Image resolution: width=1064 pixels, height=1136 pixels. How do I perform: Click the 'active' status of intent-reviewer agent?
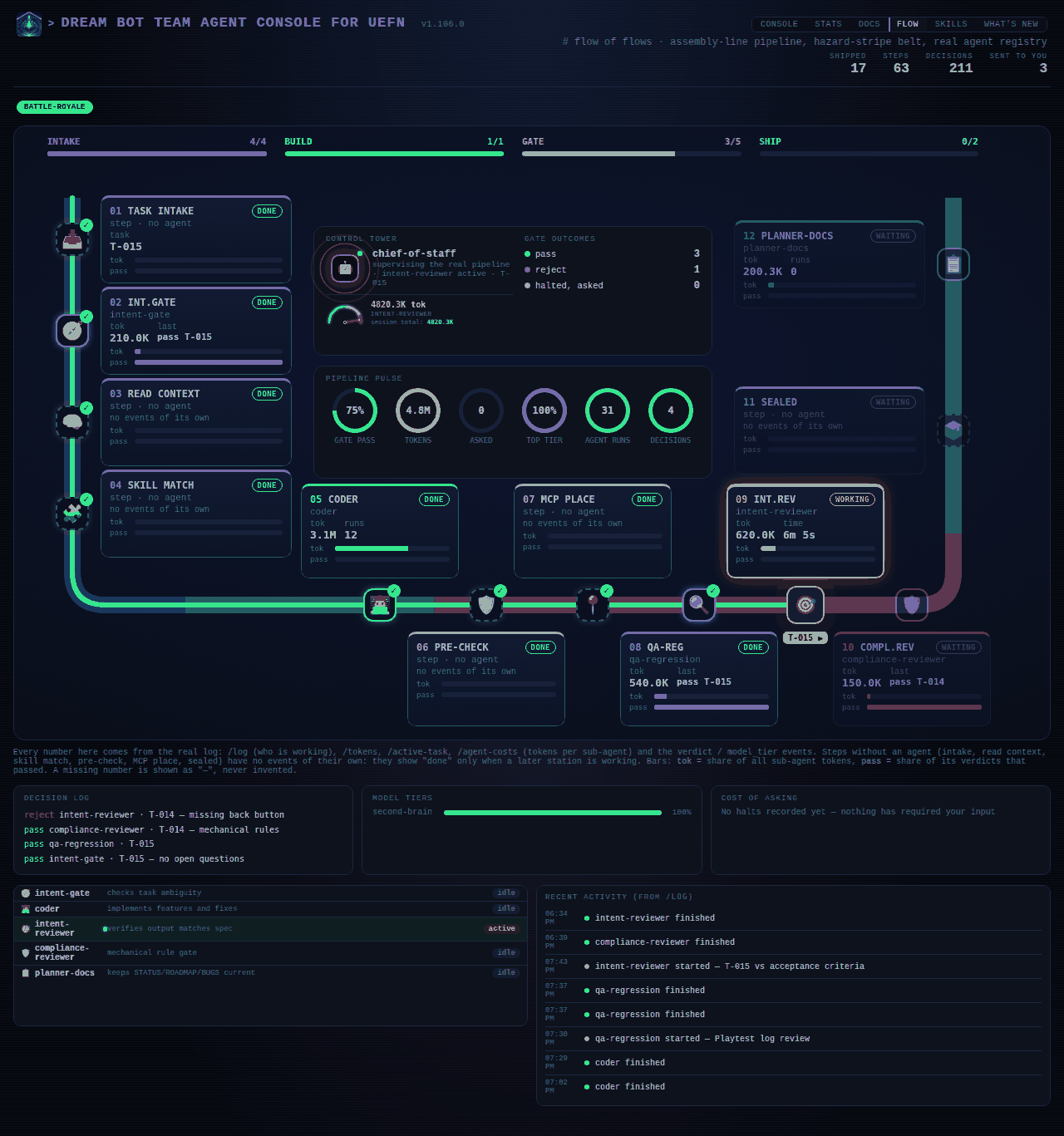pos(501,929)
